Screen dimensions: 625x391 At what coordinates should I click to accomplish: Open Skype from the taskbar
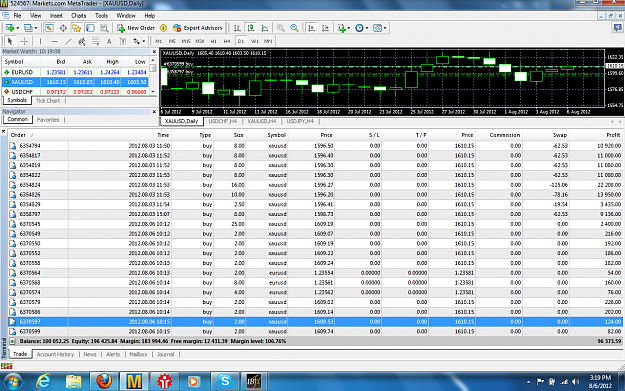pyautogui.click(x=225, y=381)
